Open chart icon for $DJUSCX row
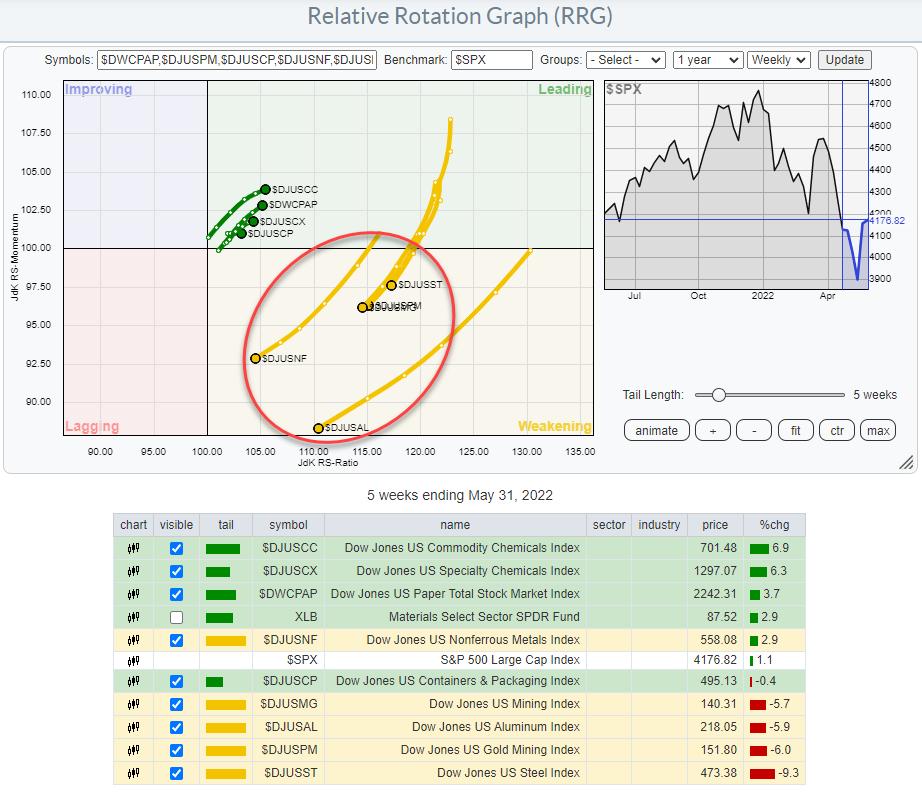This screenshot has width=922, height=793. (x=133, y=571)
